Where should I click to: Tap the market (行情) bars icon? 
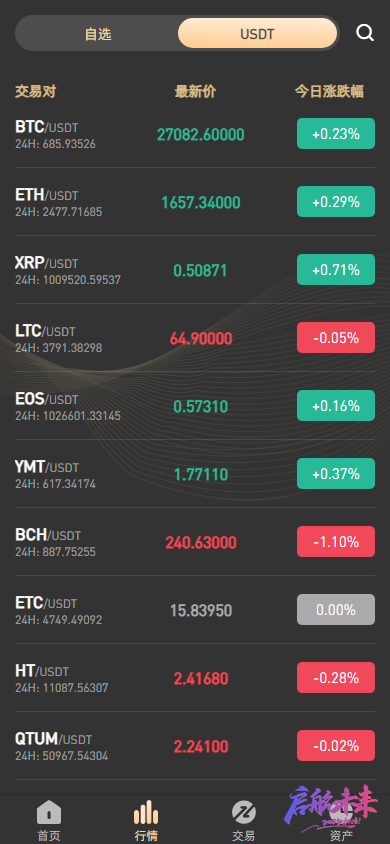(x=146, y=812)
